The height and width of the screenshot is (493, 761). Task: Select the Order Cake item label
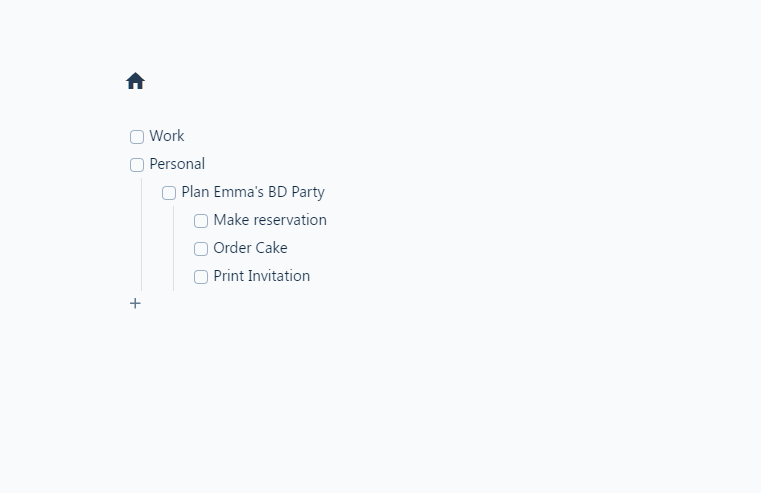(x=250, y=248)
